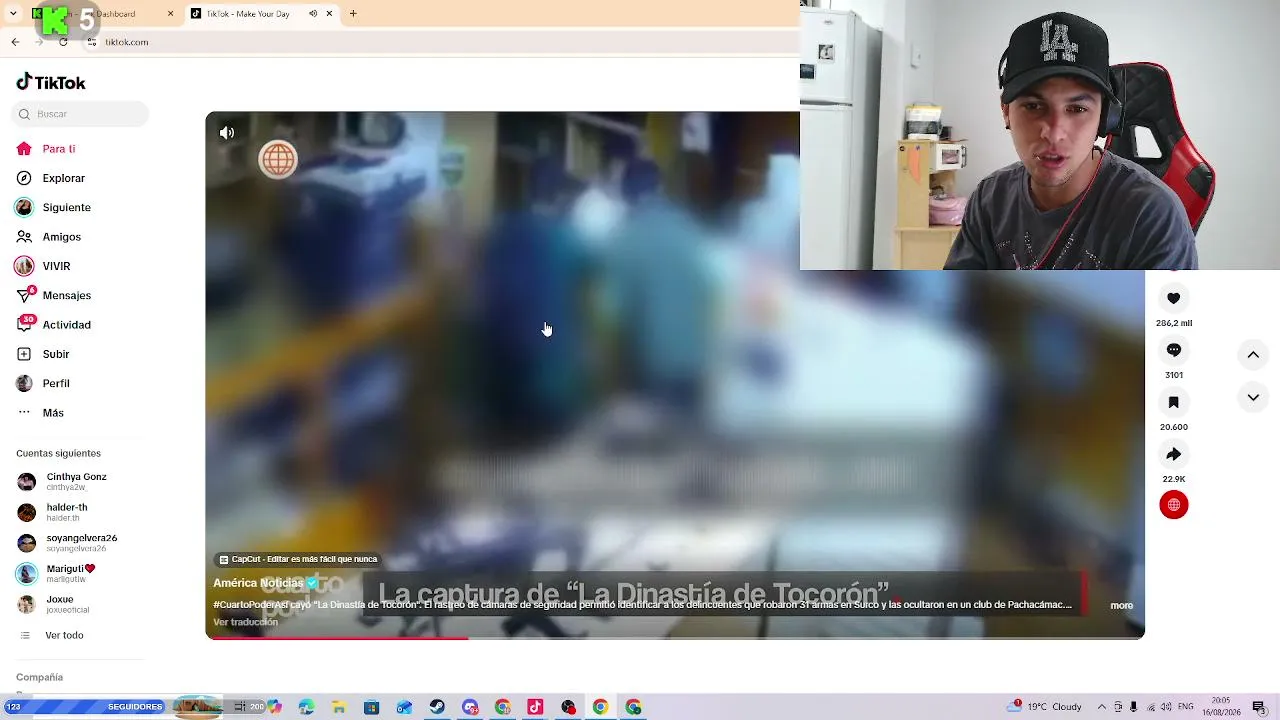Open the comments on the video
This screenshot has width=1280, height=720.
pyautogui.click(x=1174, y=350)
